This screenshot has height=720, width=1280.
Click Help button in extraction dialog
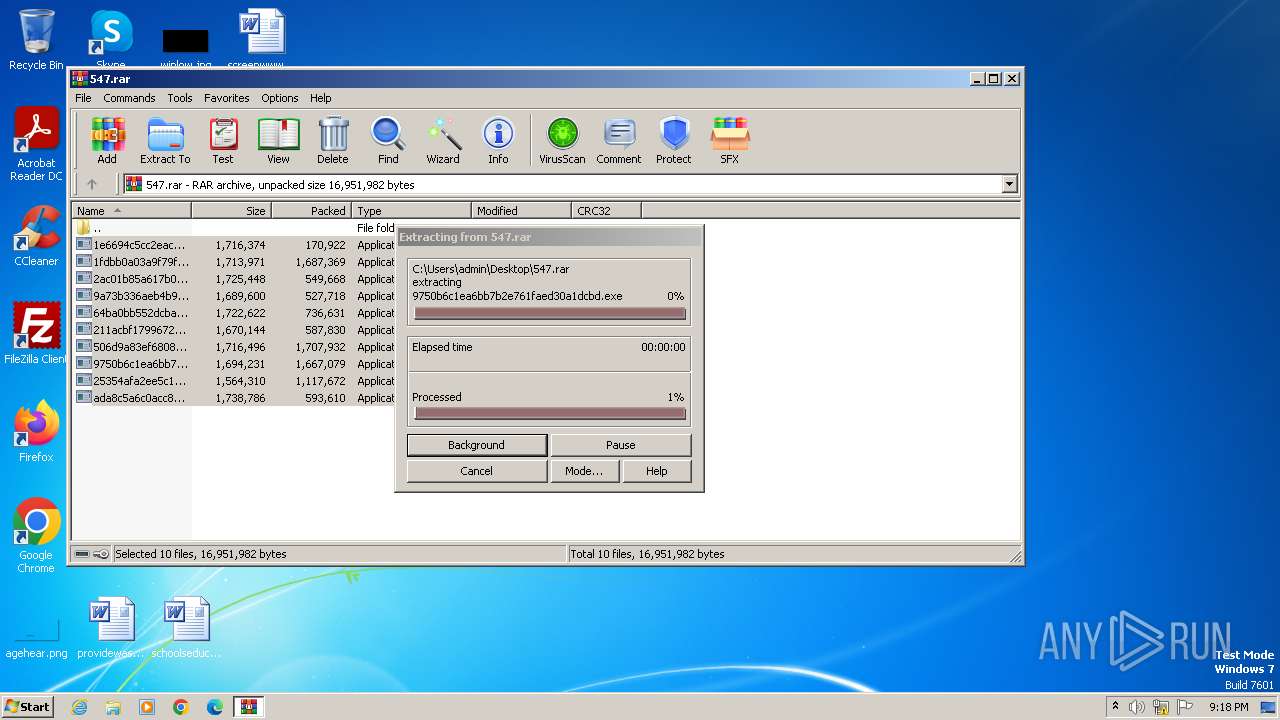pyautogui.click(x=657, y=471)
